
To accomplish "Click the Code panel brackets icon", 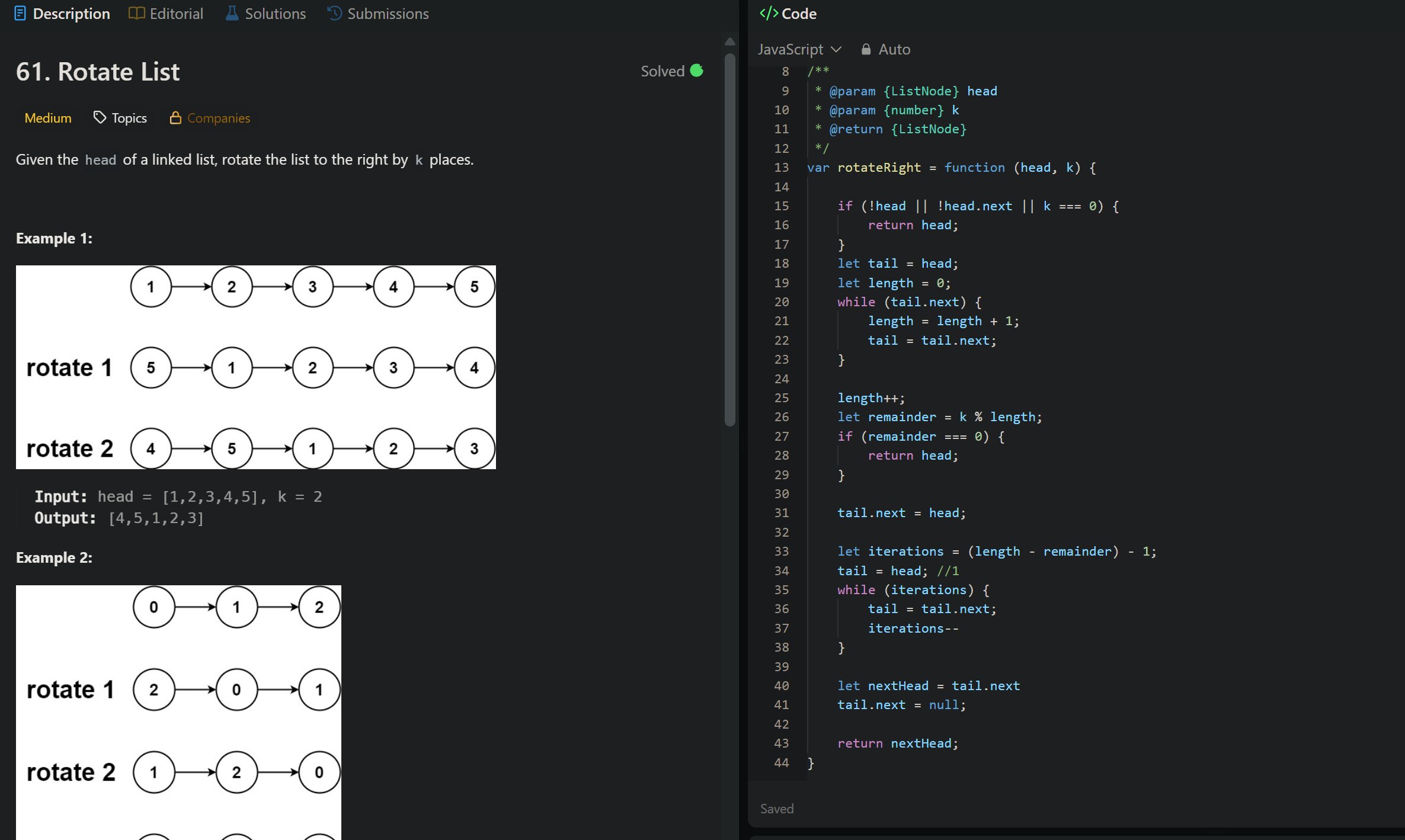I will click(x=769, y=14).
